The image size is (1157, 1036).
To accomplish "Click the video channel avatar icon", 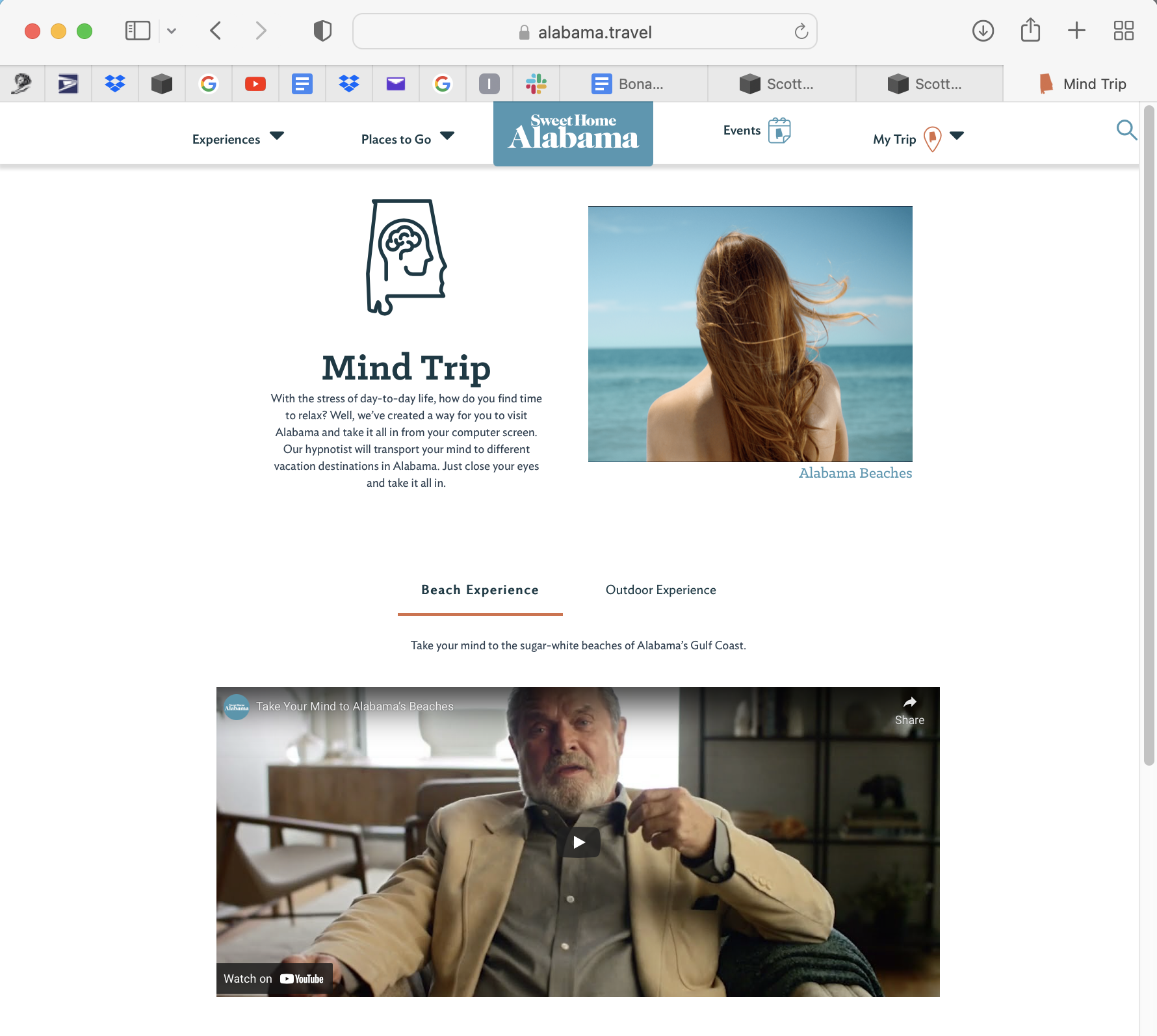I will (237, 707).
